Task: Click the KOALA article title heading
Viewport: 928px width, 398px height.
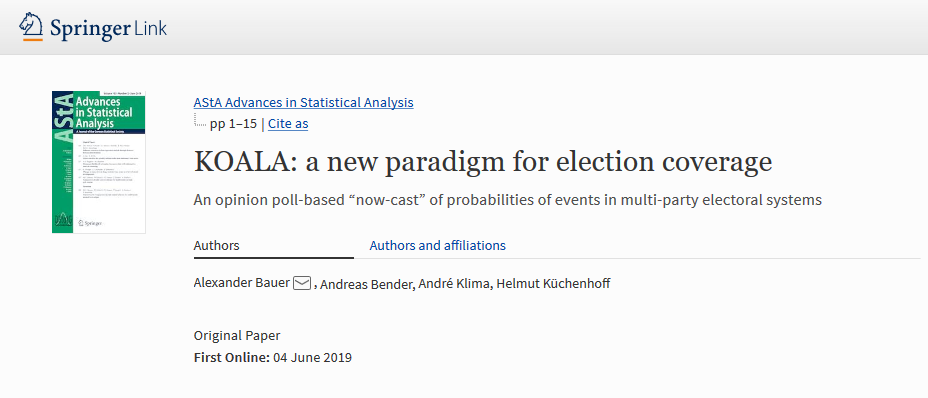Action: [483, 162]
